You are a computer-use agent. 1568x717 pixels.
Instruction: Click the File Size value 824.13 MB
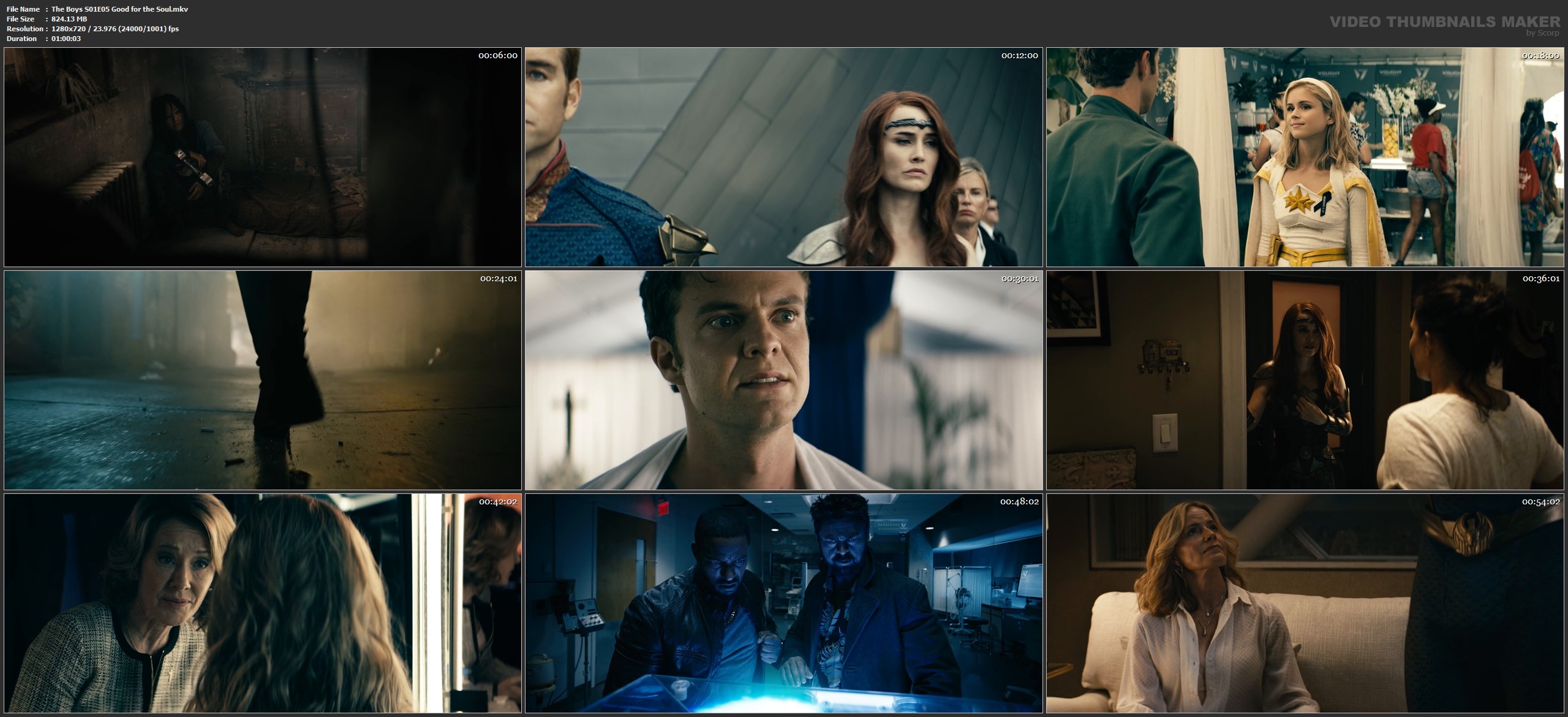point(69,19)
